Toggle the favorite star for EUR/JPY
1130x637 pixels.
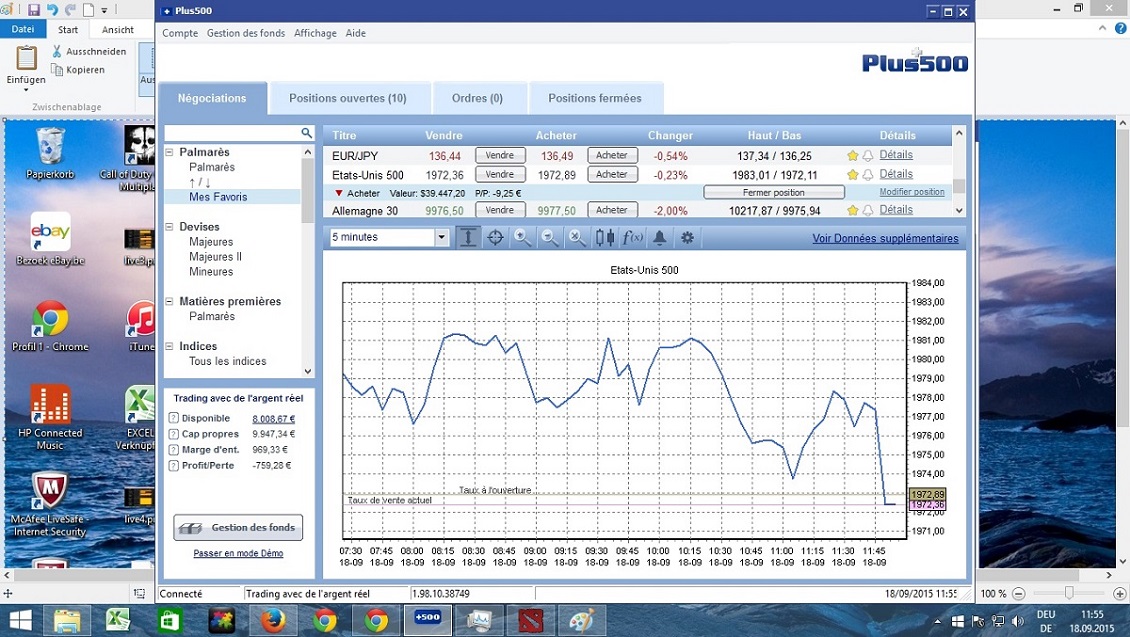coord(854,155)
